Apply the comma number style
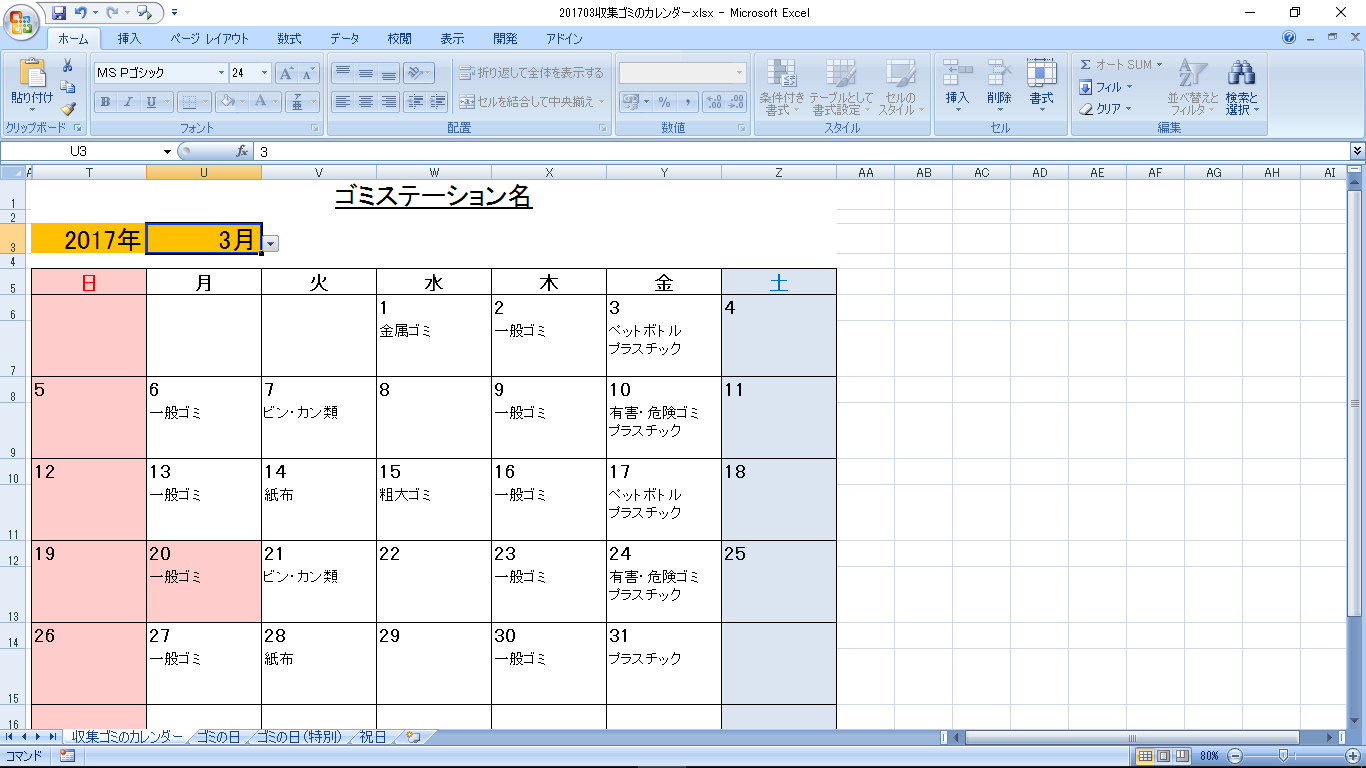The height and width of the screenshot is (768, 1366). tap(688, 102)
